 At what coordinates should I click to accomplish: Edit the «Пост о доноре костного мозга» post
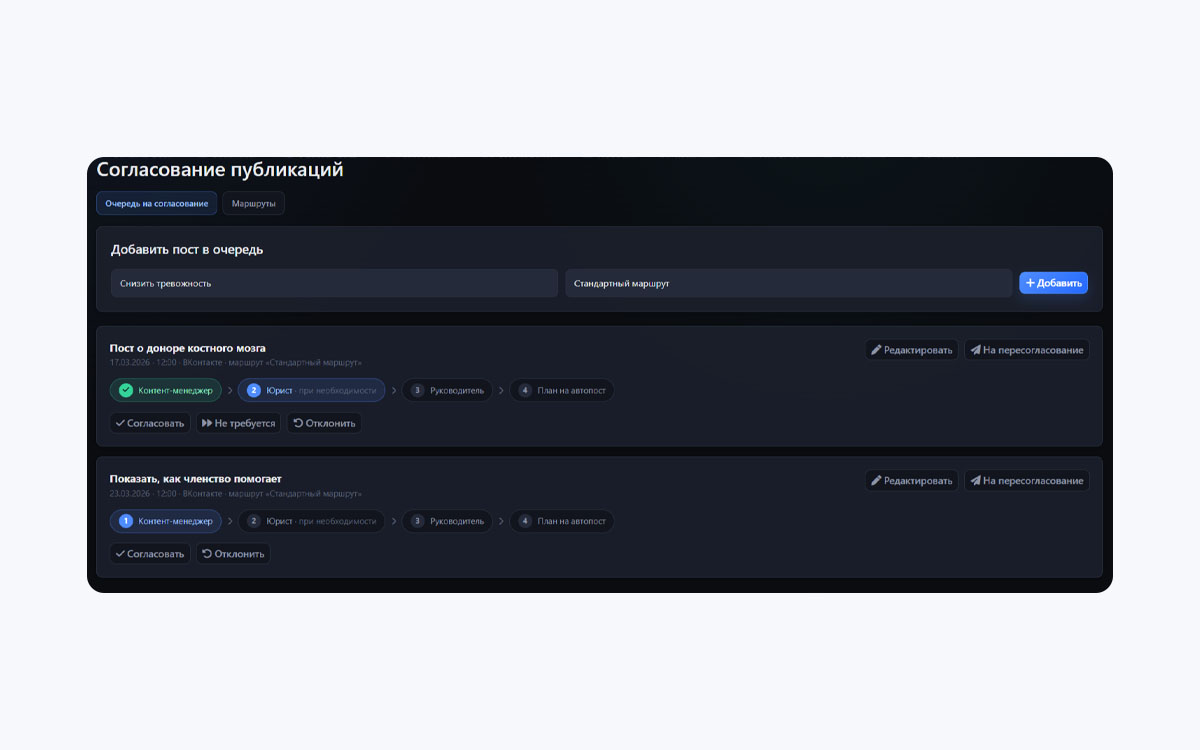pos(911,350)
